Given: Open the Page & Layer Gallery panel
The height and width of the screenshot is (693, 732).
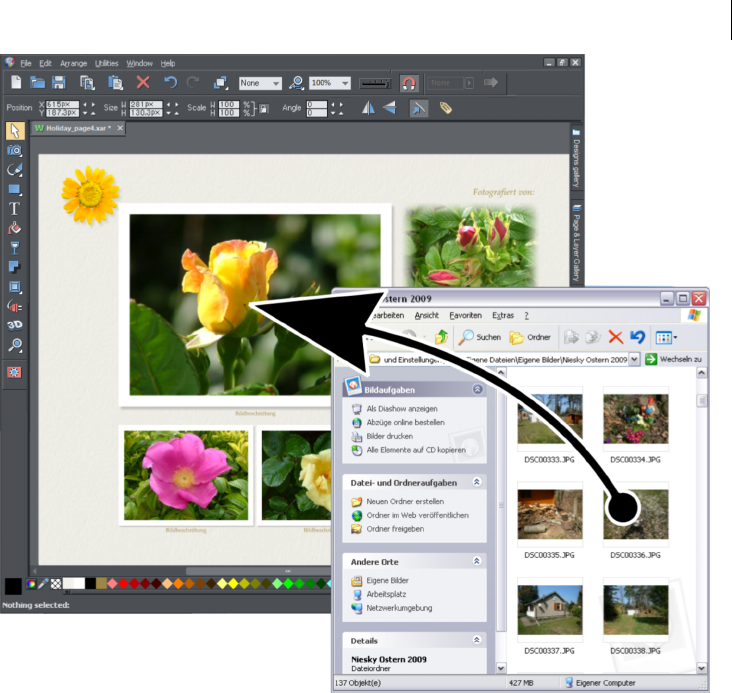Looking at the screenshot, I should point(576,243).
